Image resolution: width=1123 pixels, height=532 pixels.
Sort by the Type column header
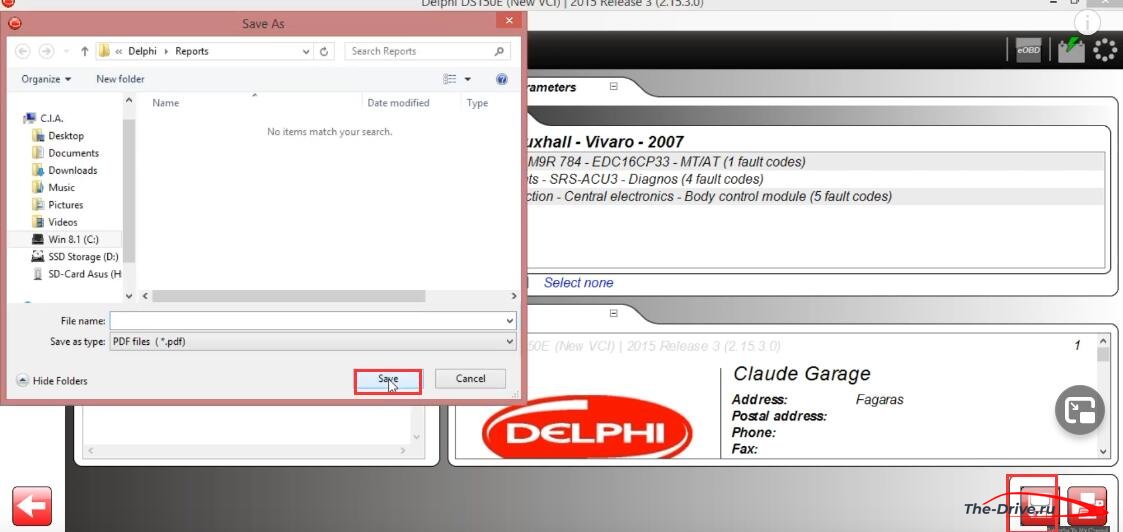(x=477, y=103)
